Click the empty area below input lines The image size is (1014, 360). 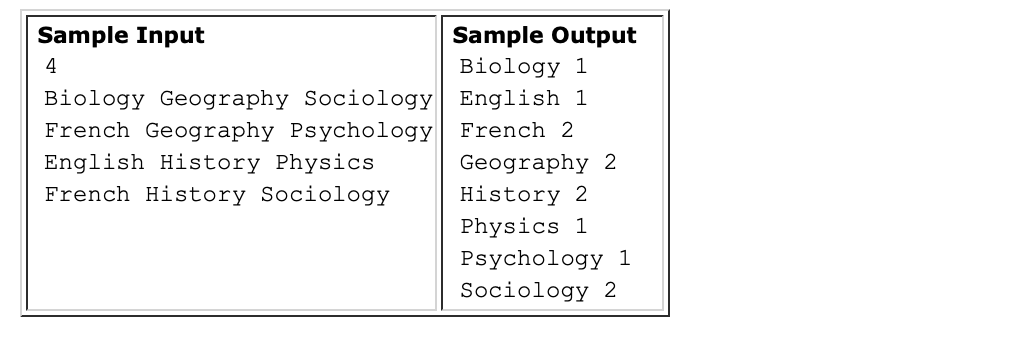(232, 259)
